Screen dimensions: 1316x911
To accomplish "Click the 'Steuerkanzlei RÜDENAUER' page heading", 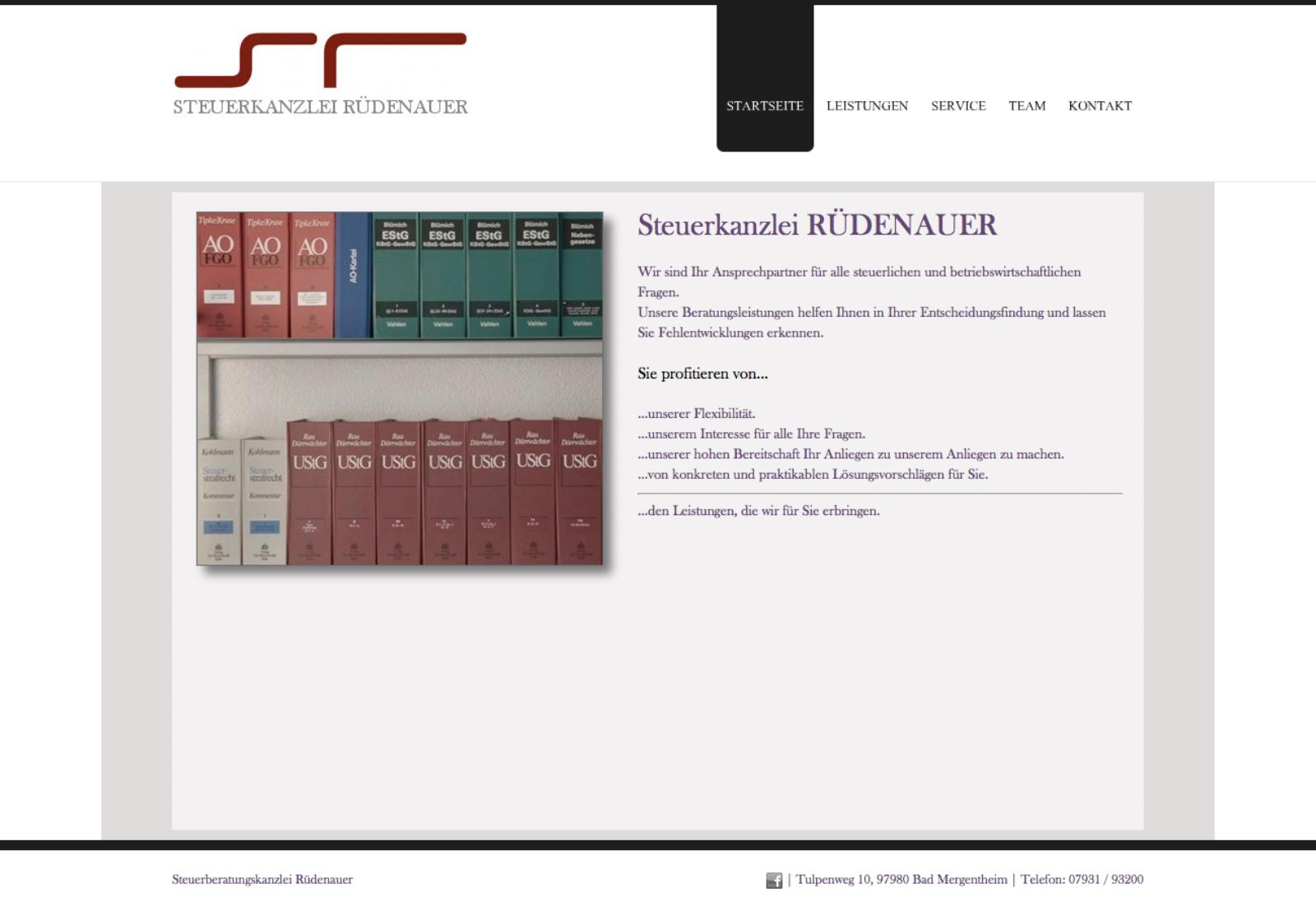I will [817, 225].
